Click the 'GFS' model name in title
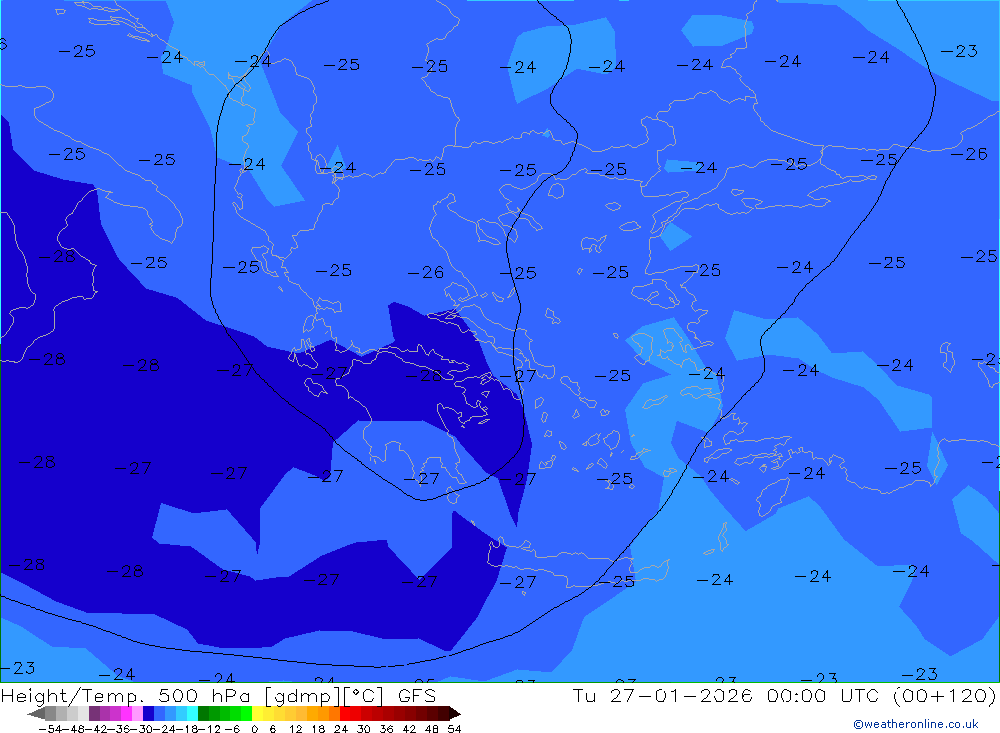This screenshot has height=733, width=1000. tap(417, 695)
